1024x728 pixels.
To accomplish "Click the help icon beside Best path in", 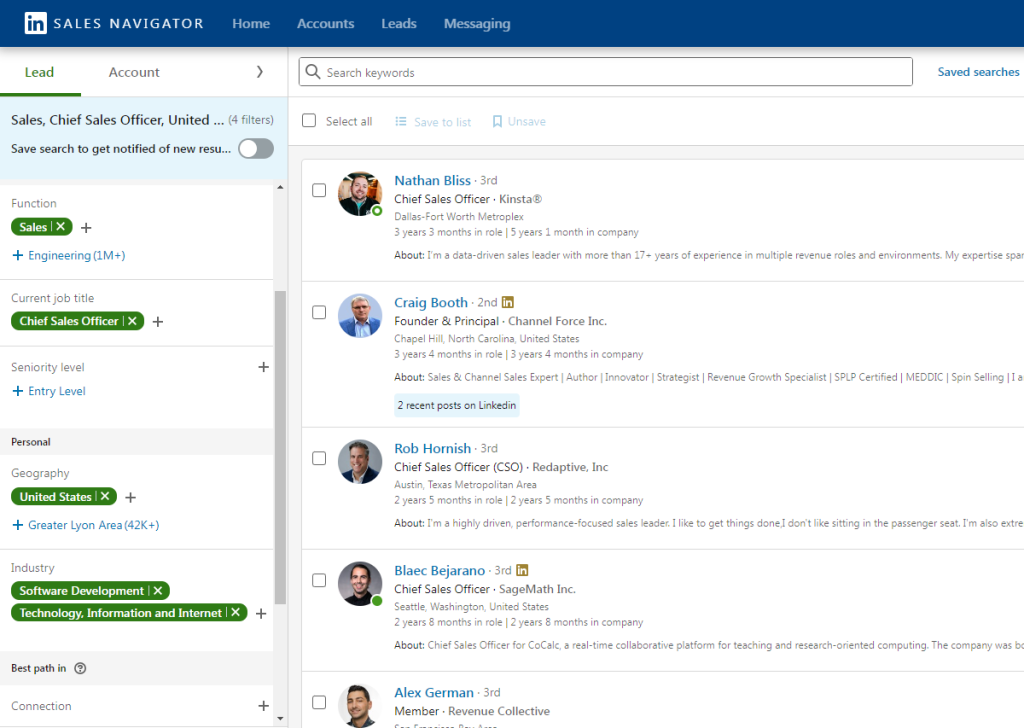I will point(81,668).
